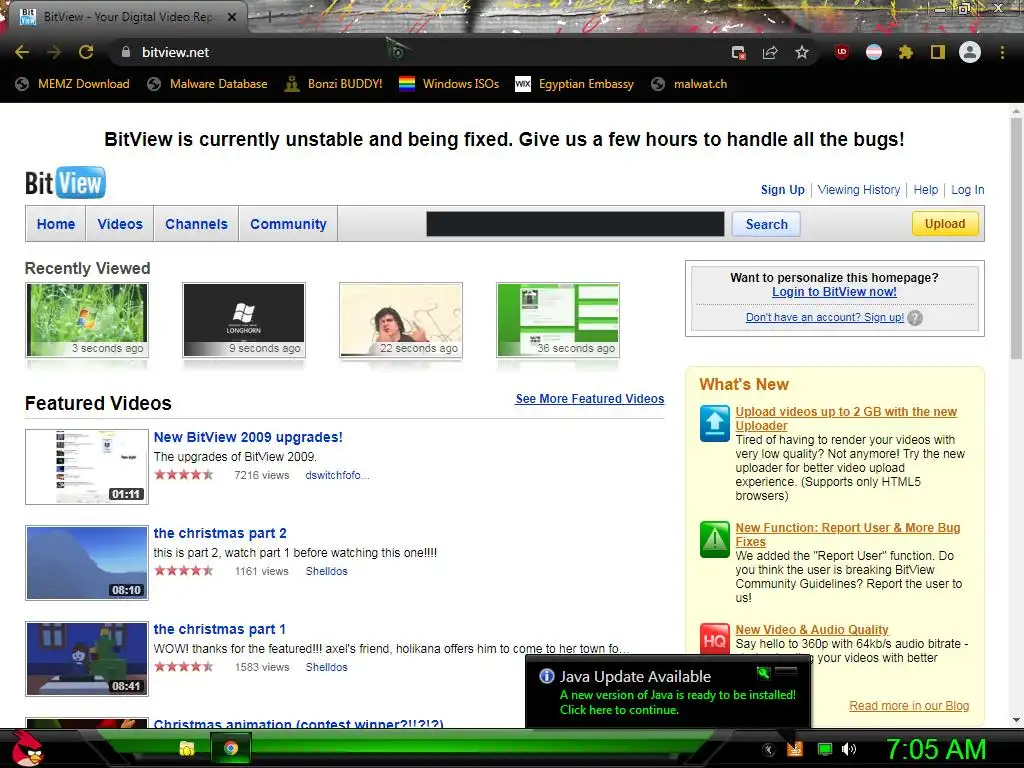The image size is (1024, 768).
Task: Click the Sign Up link
Action: (x=782, y=190)
